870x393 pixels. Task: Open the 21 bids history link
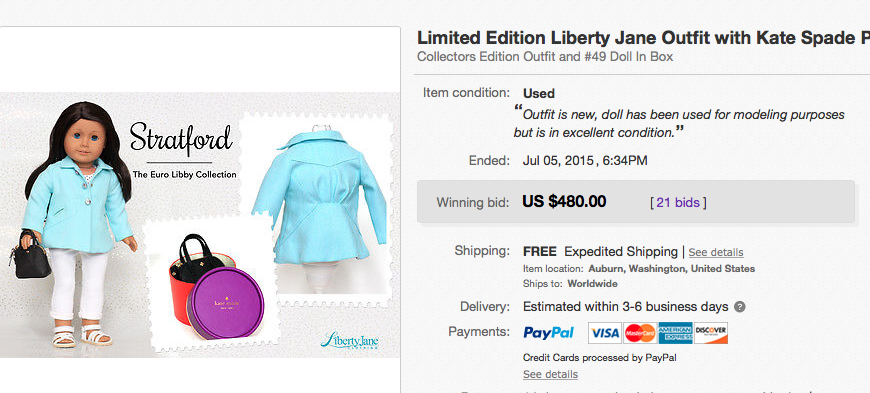(x=678, y=203)
